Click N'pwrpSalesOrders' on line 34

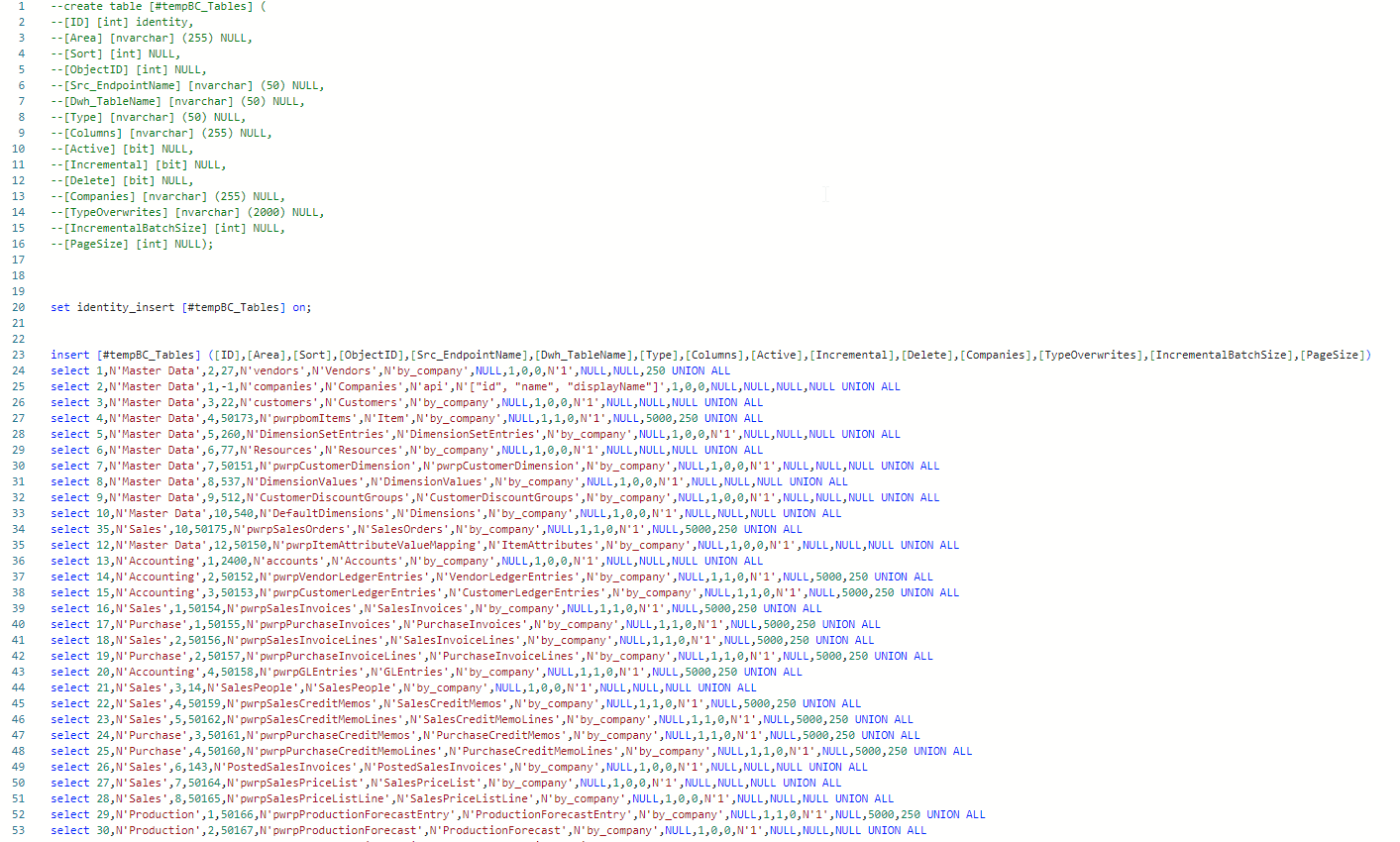tap(292, 529)
